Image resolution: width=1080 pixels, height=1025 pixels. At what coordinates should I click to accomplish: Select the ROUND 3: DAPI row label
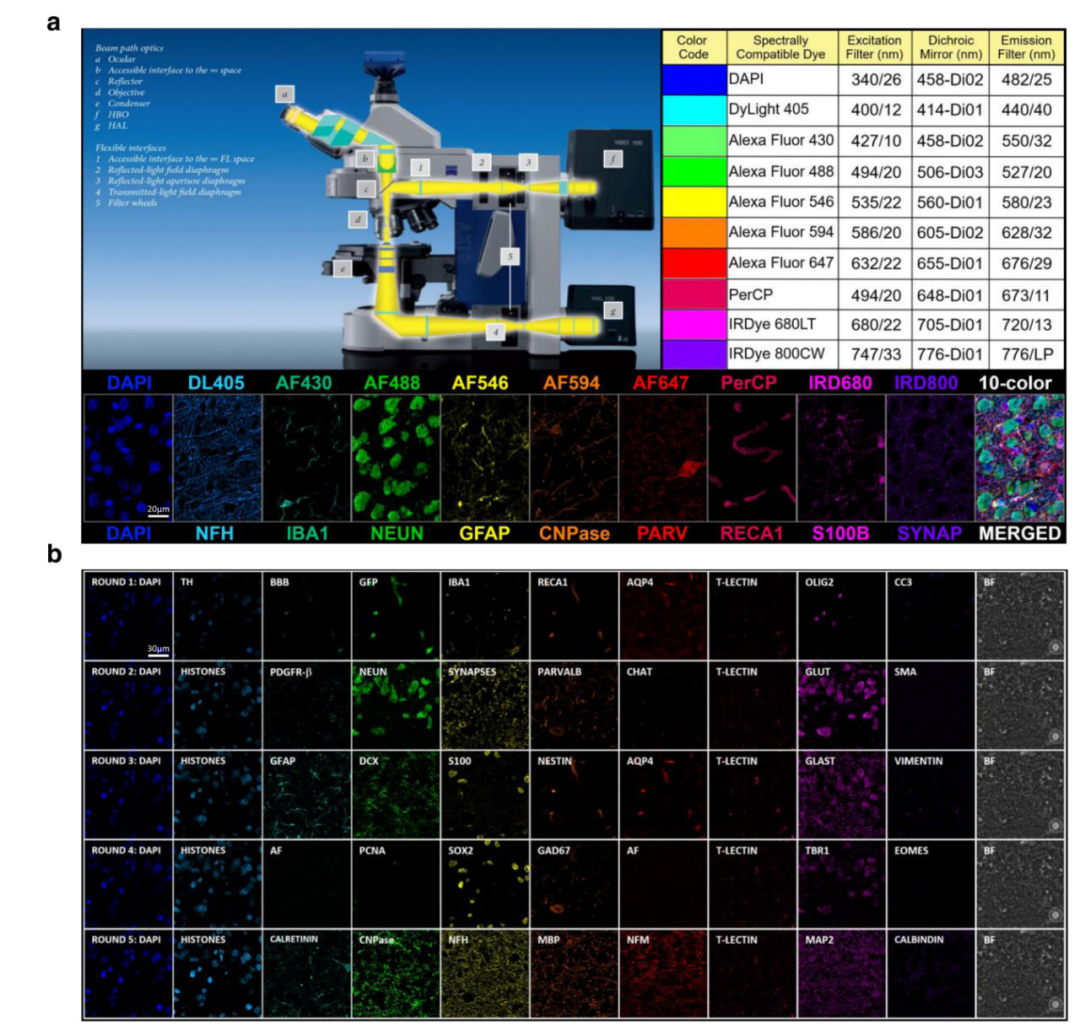point(125,758)
